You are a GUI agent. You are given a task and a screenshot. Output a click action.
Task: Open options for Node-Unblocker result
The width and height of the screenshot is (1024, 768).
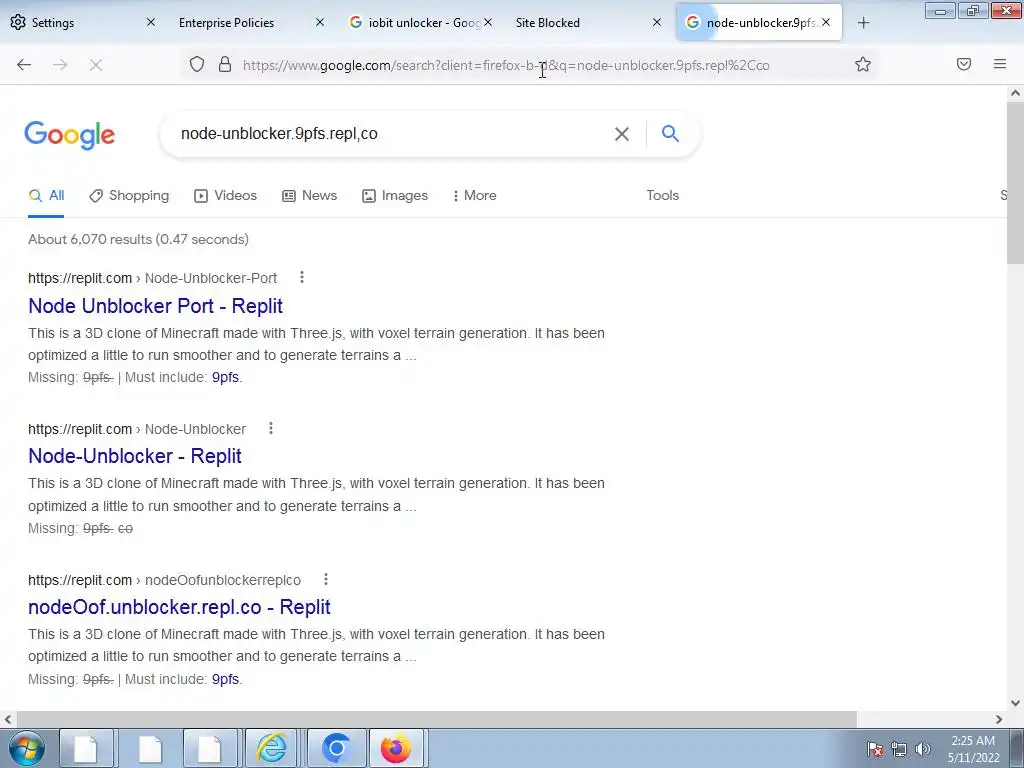(271, 428)
